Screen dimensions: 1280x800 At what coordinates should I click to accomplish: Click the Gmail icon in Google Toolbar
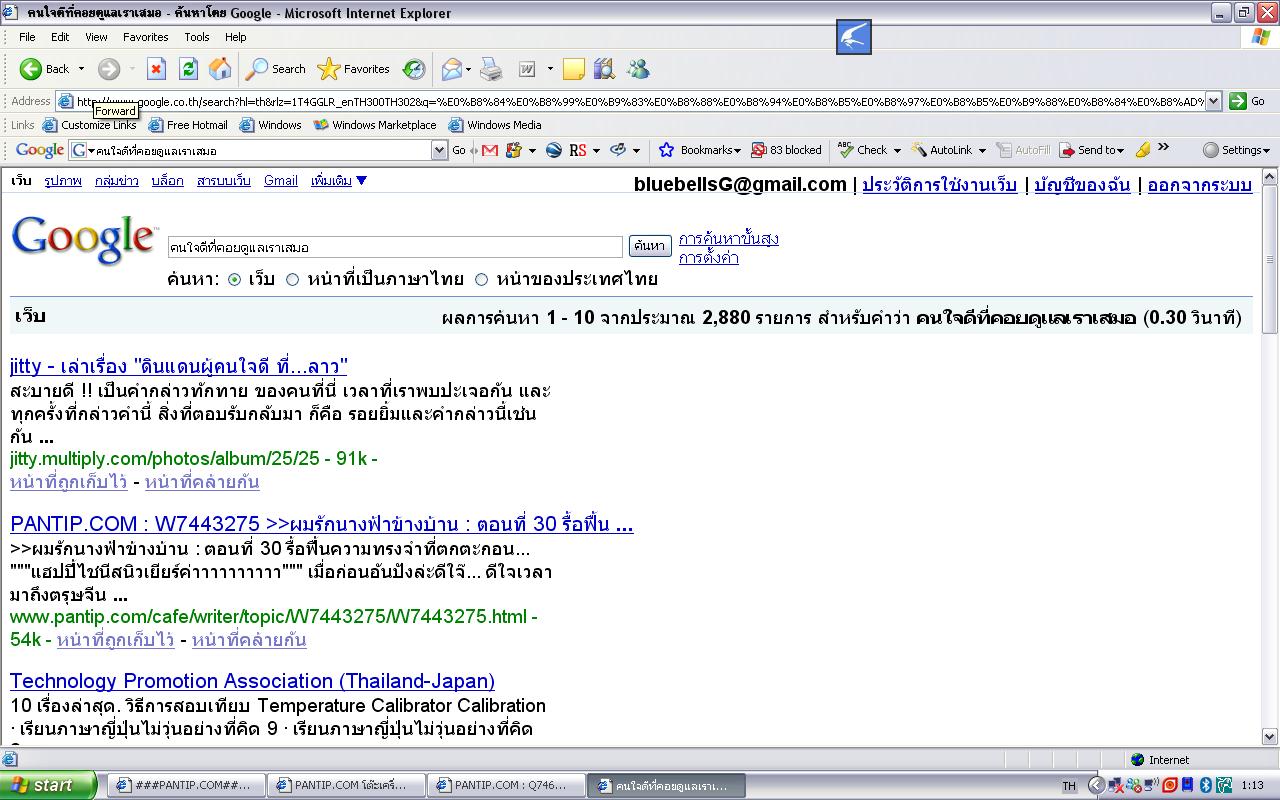(x=489, y=150)
